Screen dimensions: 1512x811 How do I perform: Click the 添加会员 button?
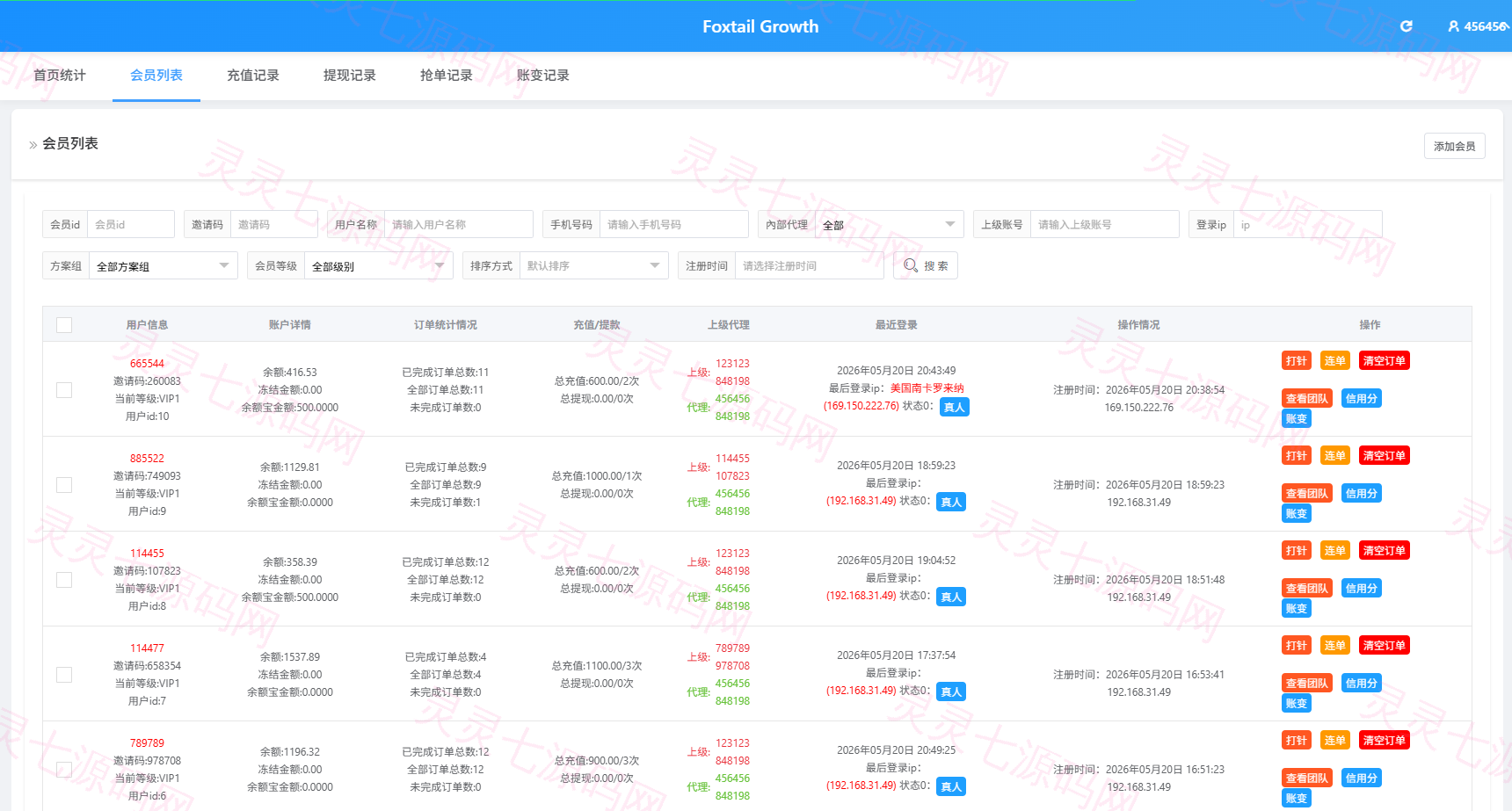pos(1455,146)
